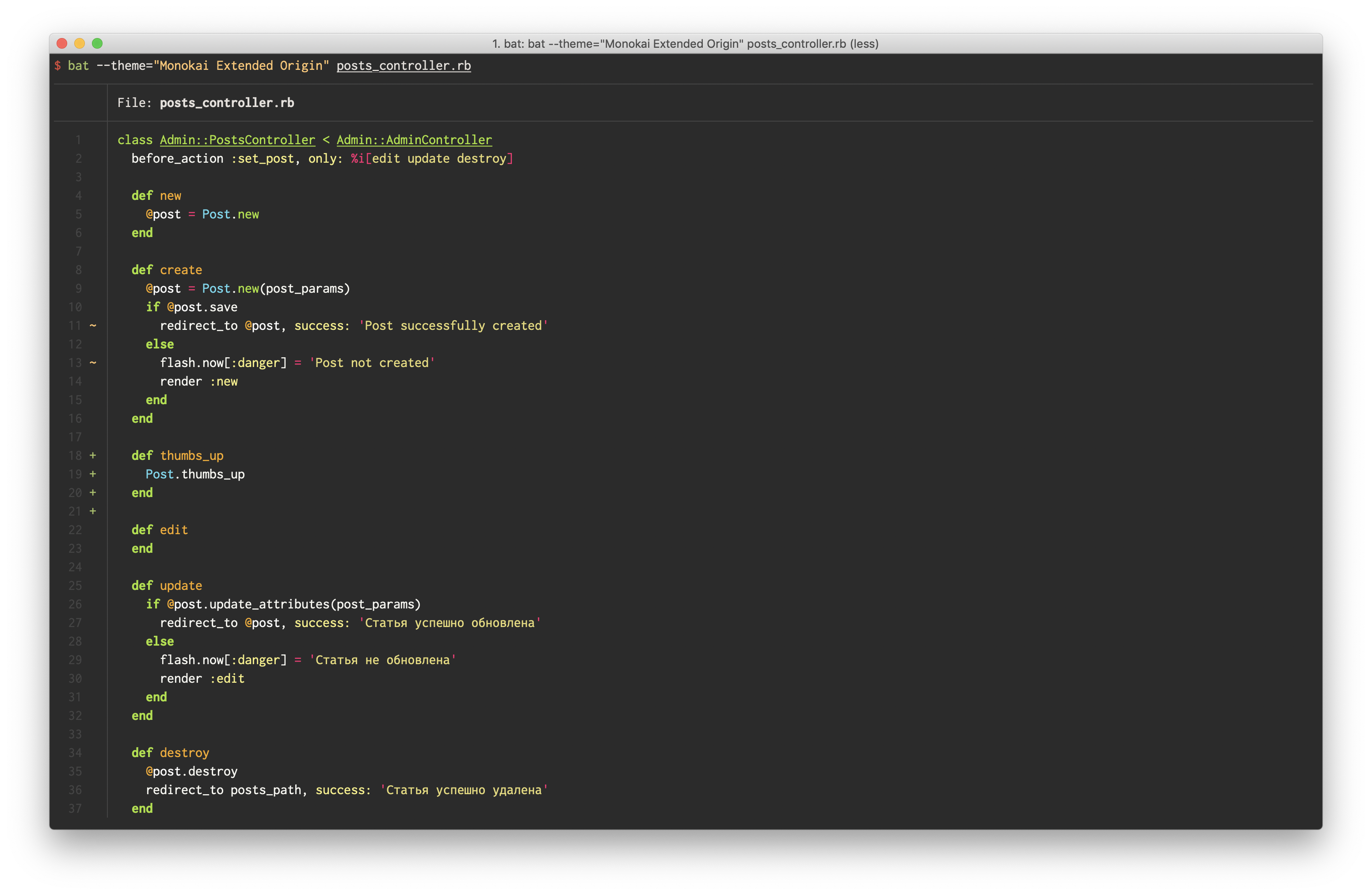The image size is (1372, 895).
Task: Click the bat prompt dollar sign
Action: pyautogui.click(x=57, y=66)
